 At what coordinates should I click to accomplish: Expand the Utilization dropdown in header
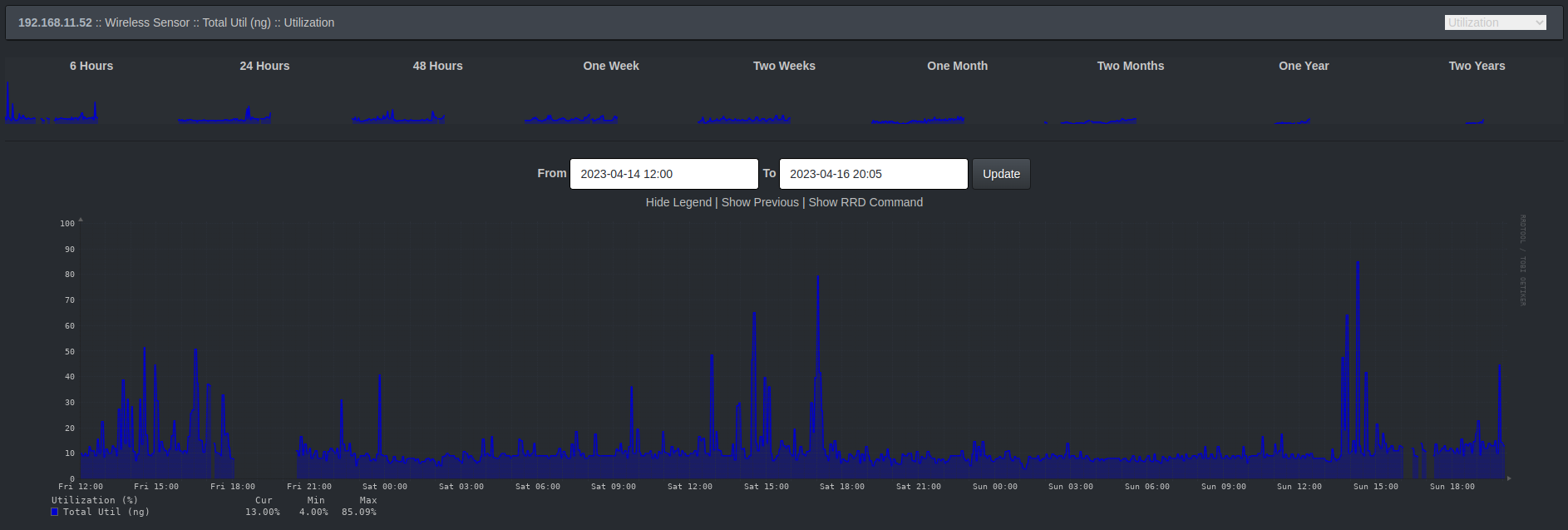click(x=1495, y=22)
